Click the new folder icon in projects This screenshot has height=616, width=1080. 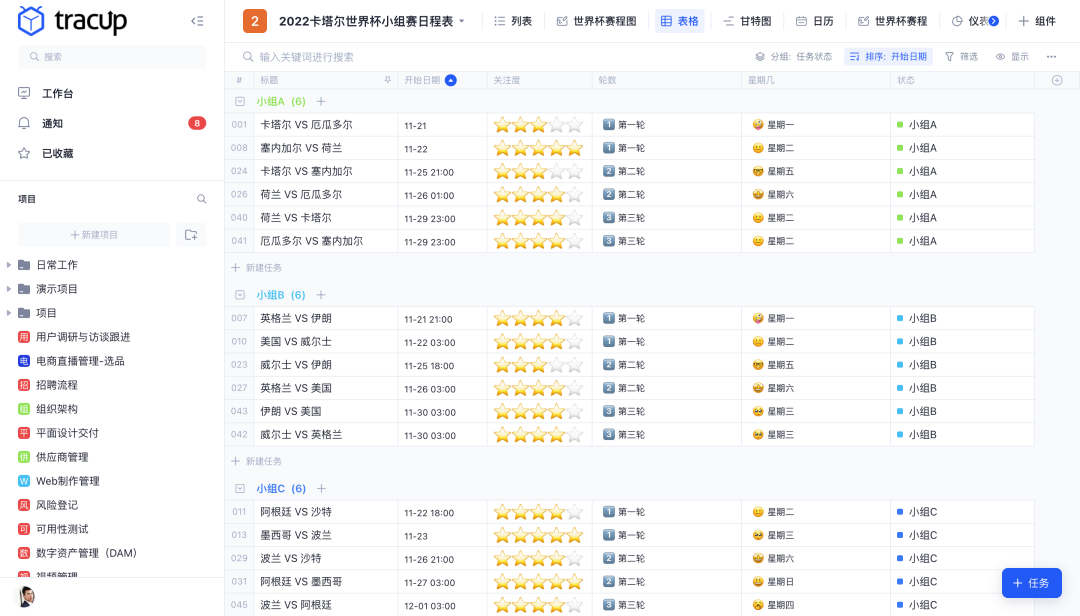pyautogui.click(x=191, y=234)
